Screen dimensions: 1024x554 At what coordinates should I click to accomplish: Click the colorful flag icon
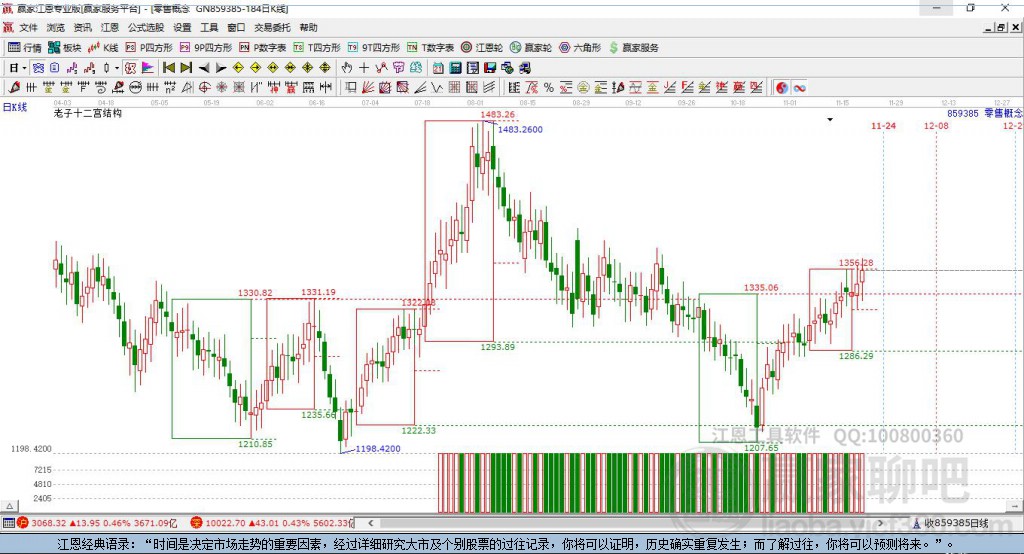148,68
